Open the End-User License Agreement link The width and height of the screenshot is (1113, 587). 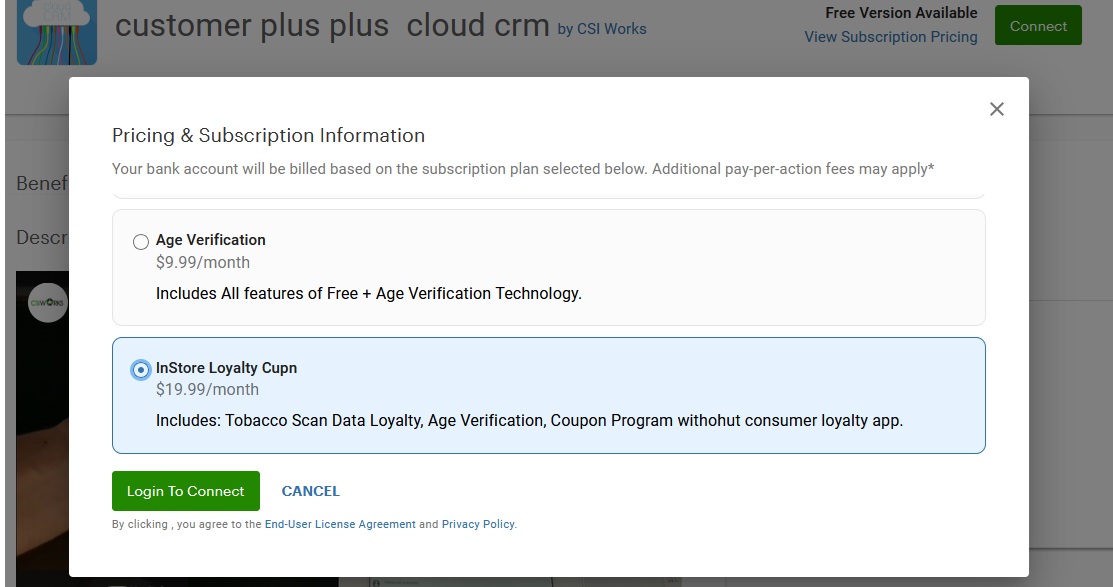point(340,525)
